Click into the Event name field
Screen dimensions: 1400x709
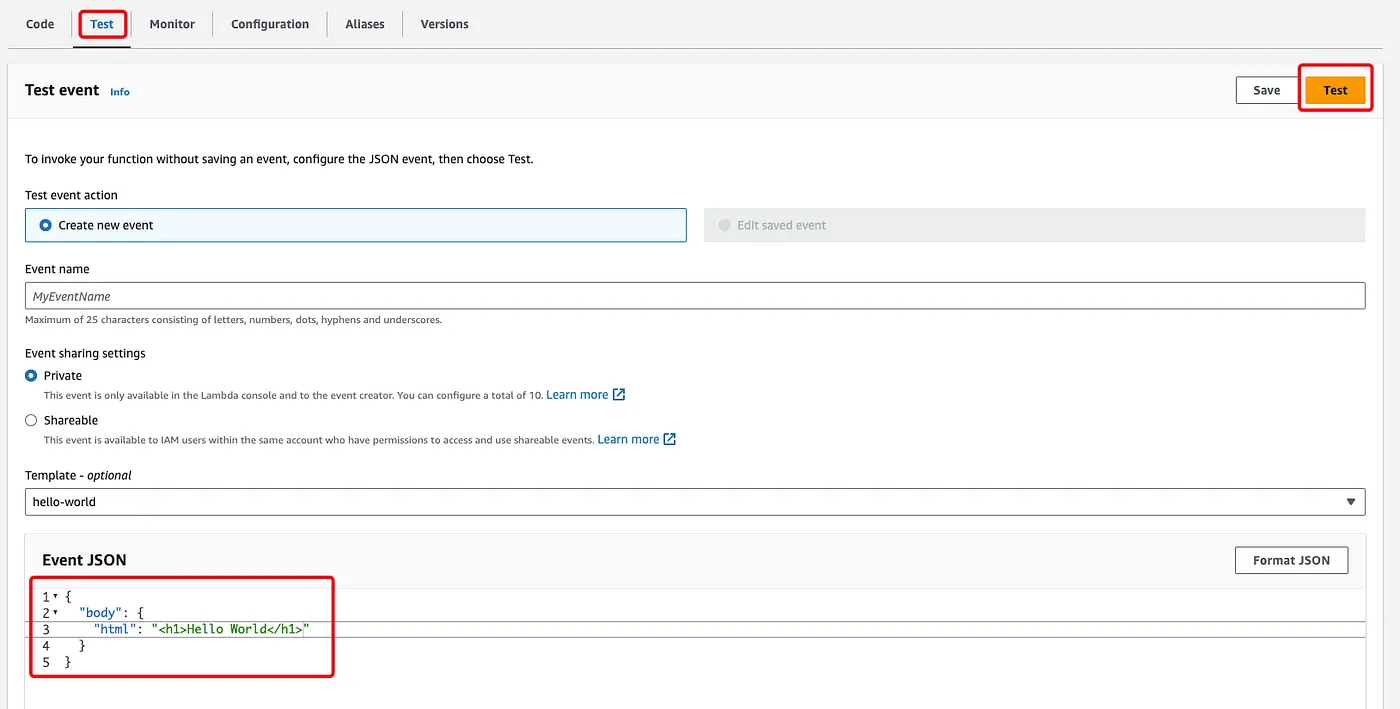[x=694, y=296]
